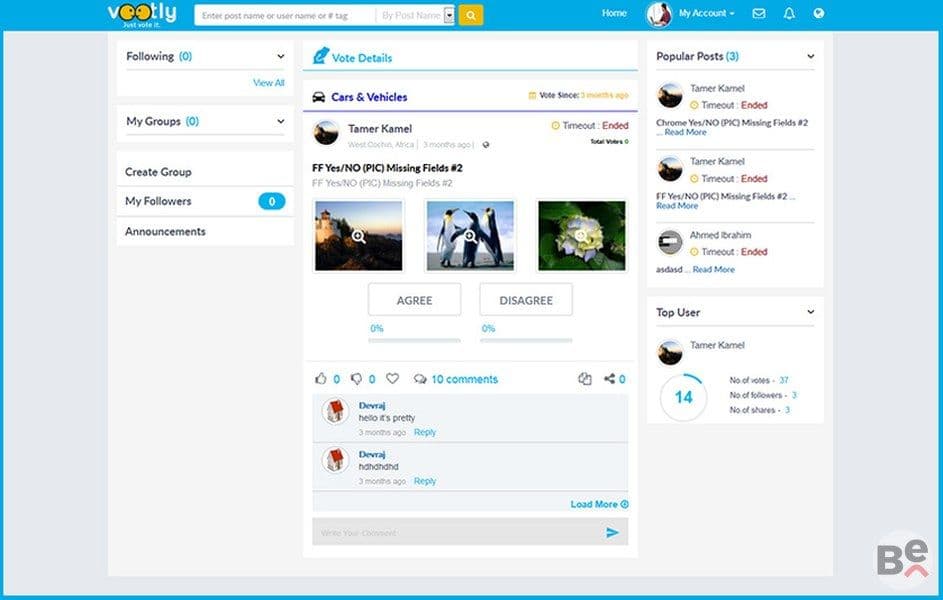The image size is (943, 600).
Task: Click Reply under 'hdhdhdhd' comment
Action: (425, 481)
